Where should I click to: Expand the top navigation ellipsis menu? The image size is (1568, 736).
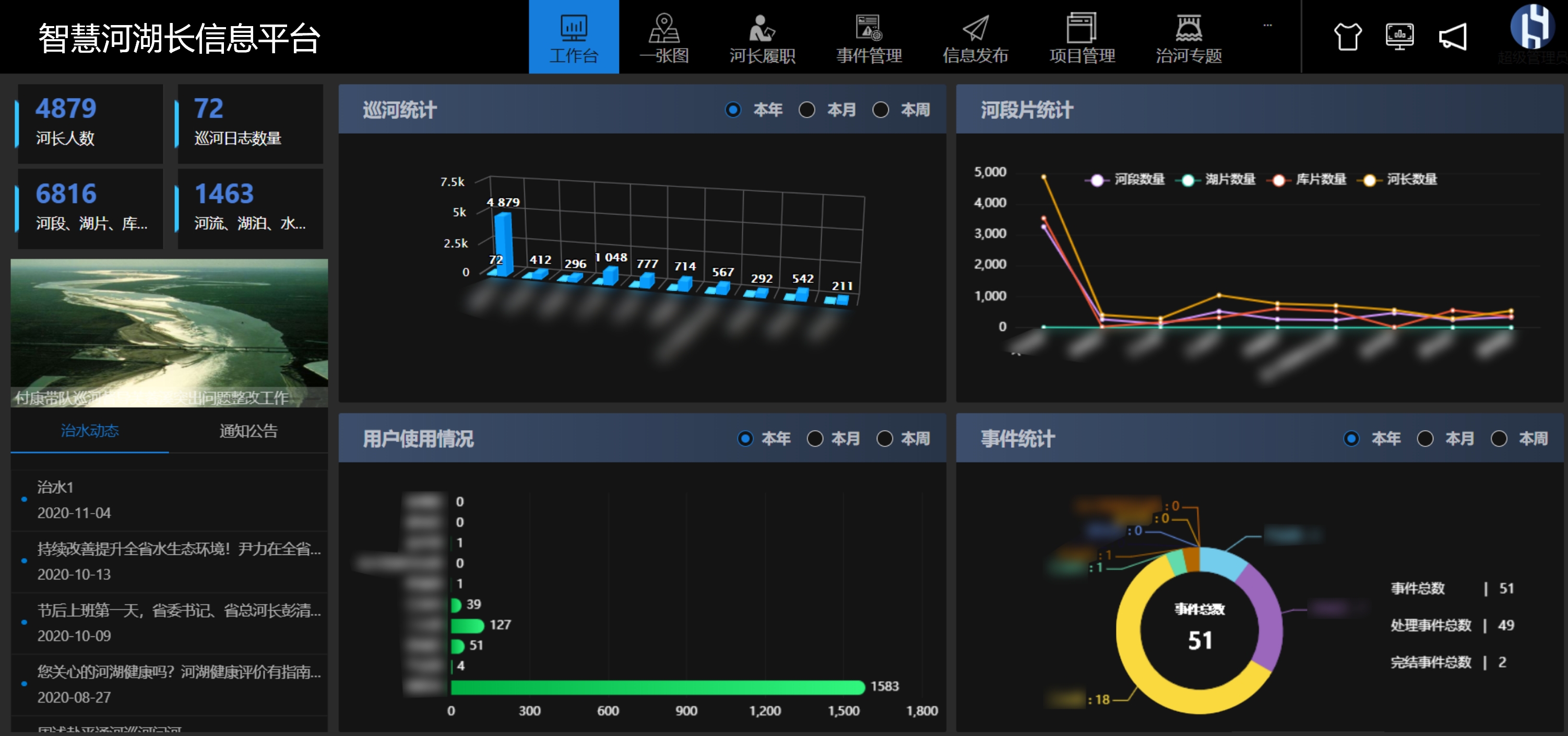tap(1267, 26)
